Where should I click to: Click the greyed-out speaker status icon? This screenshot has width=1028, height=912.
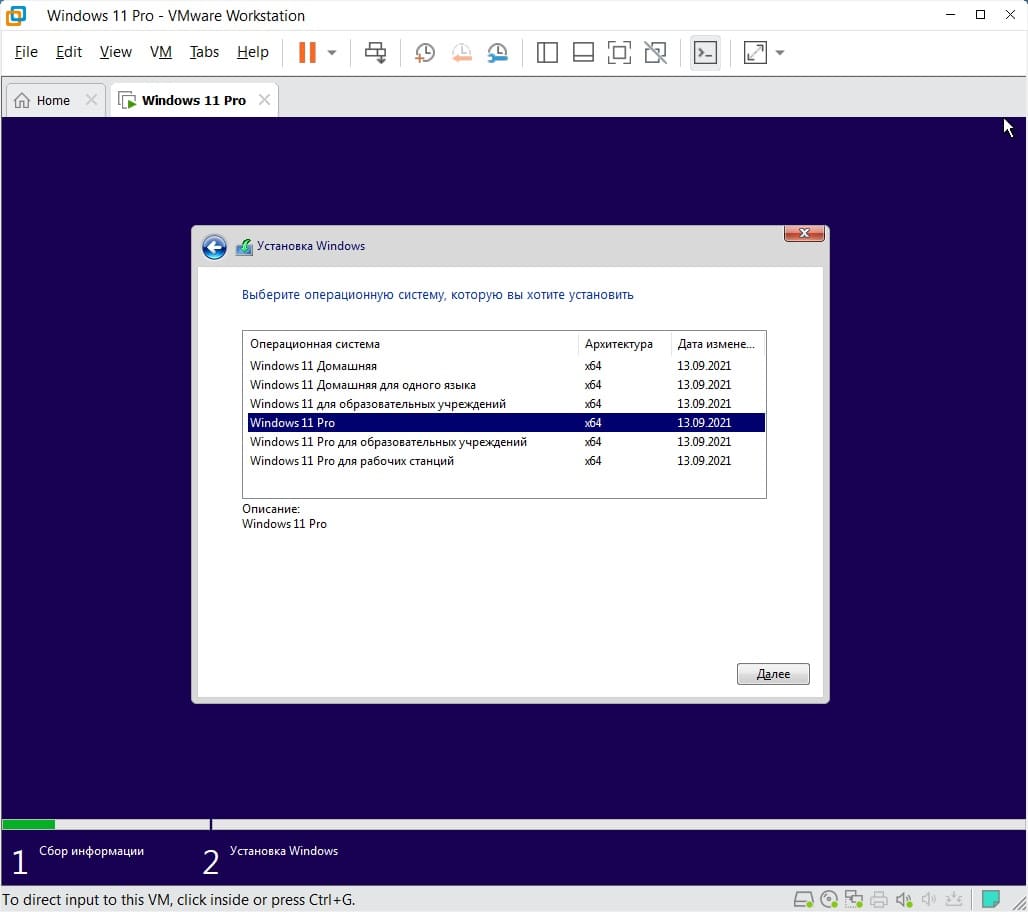click(x=928, y=899)
